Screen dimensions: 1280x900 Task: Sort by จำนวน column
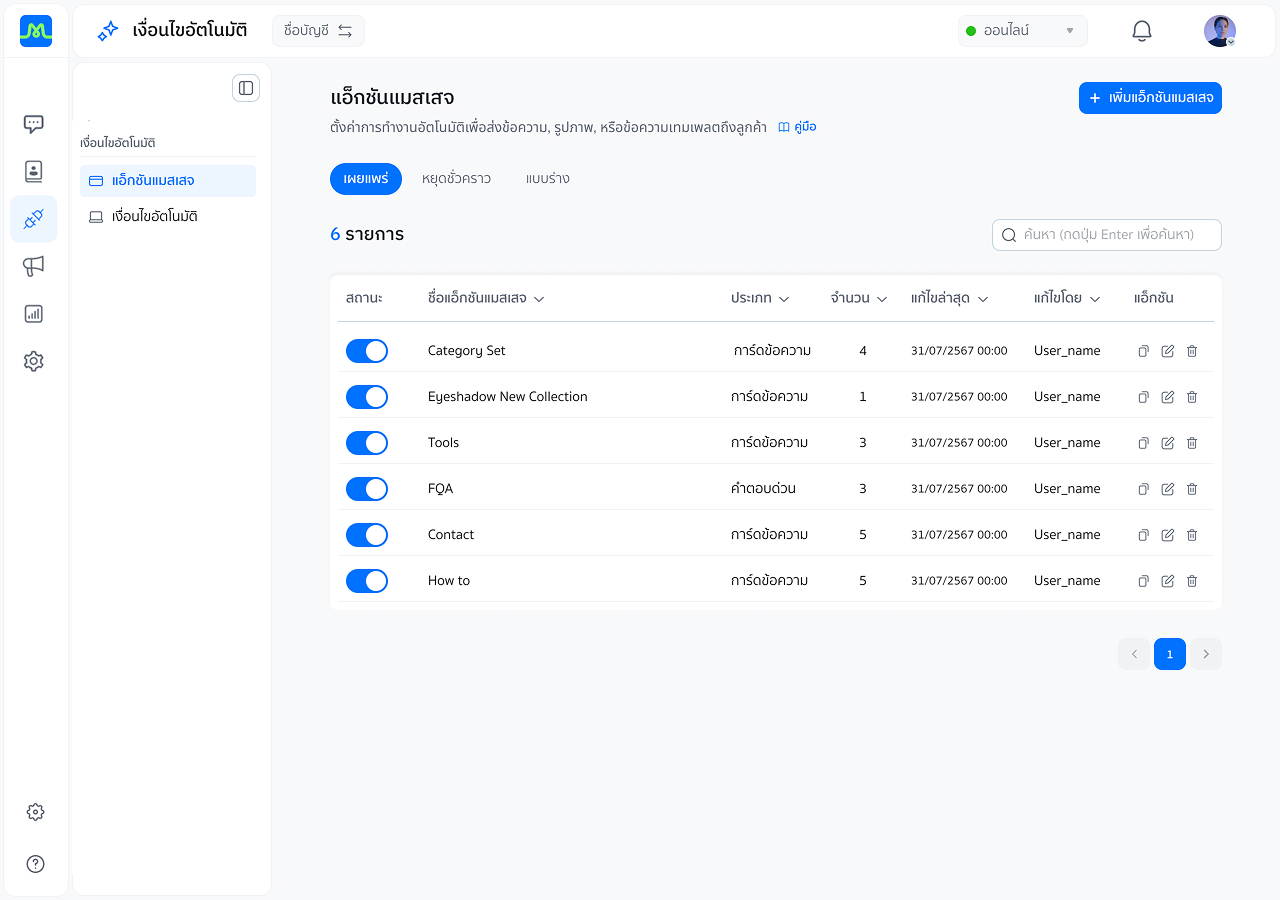point(859,298)
